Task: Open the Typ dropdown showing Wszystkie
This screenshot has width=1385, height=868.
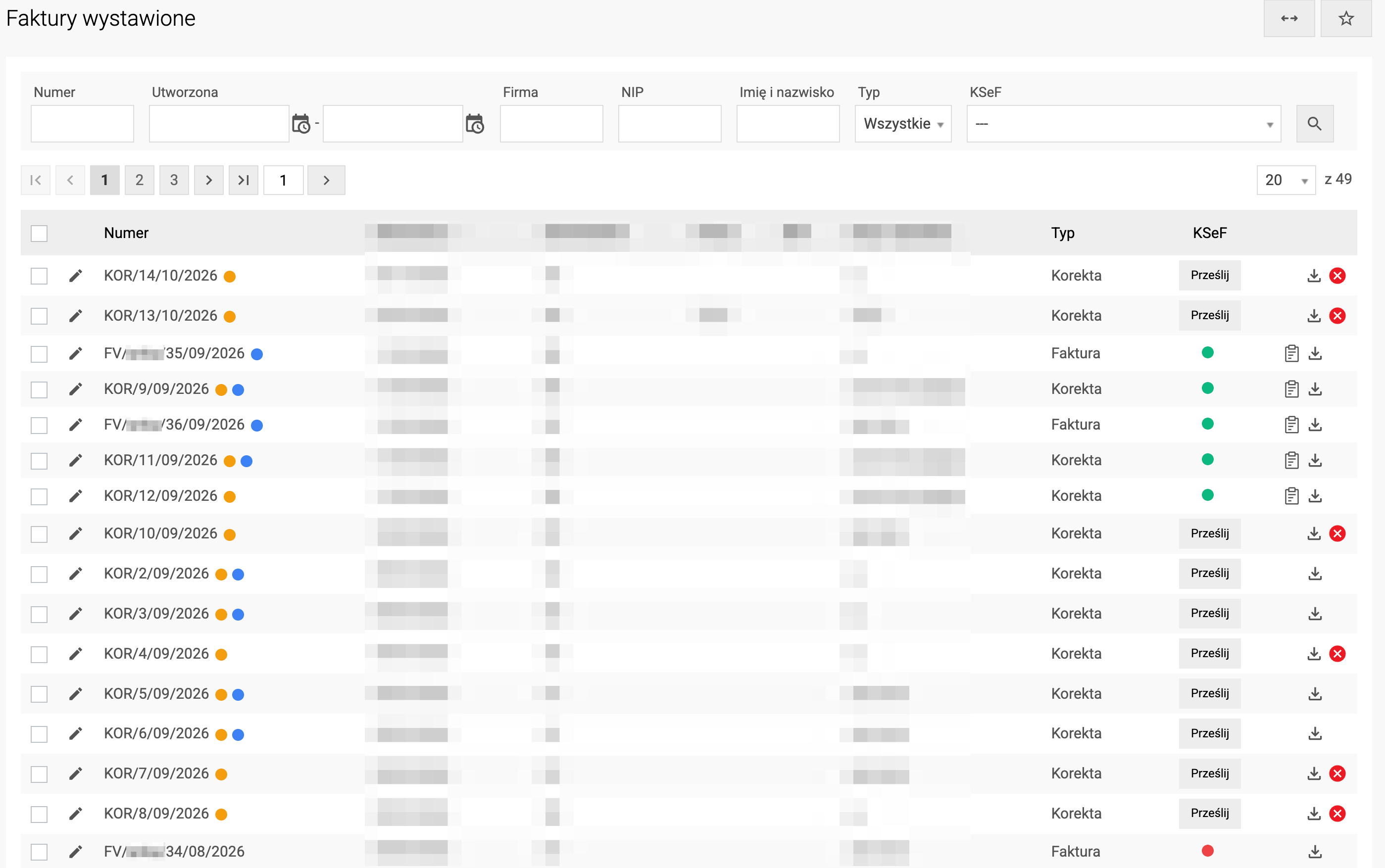Action: tap(903, 123)
